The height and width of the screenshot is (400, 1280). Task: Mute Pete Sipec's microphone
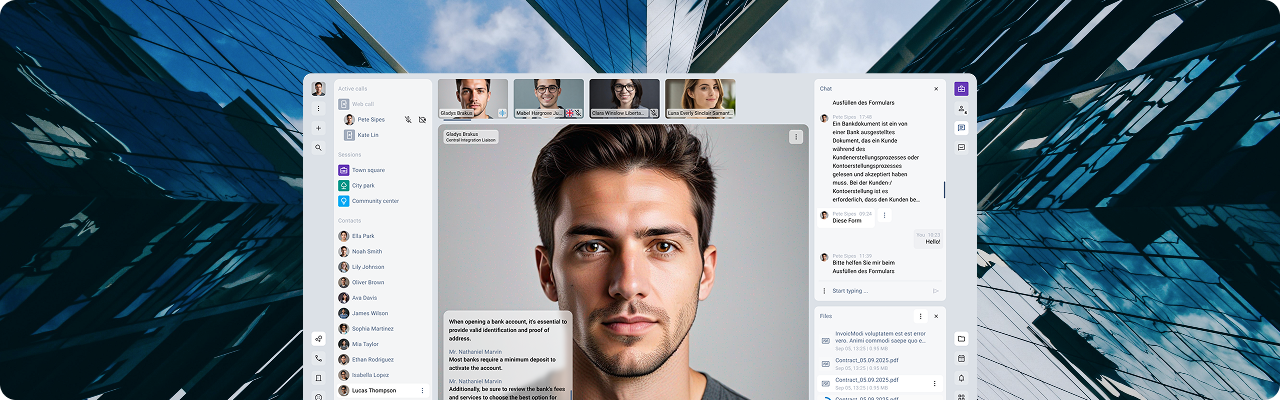(x=408, y=120)
